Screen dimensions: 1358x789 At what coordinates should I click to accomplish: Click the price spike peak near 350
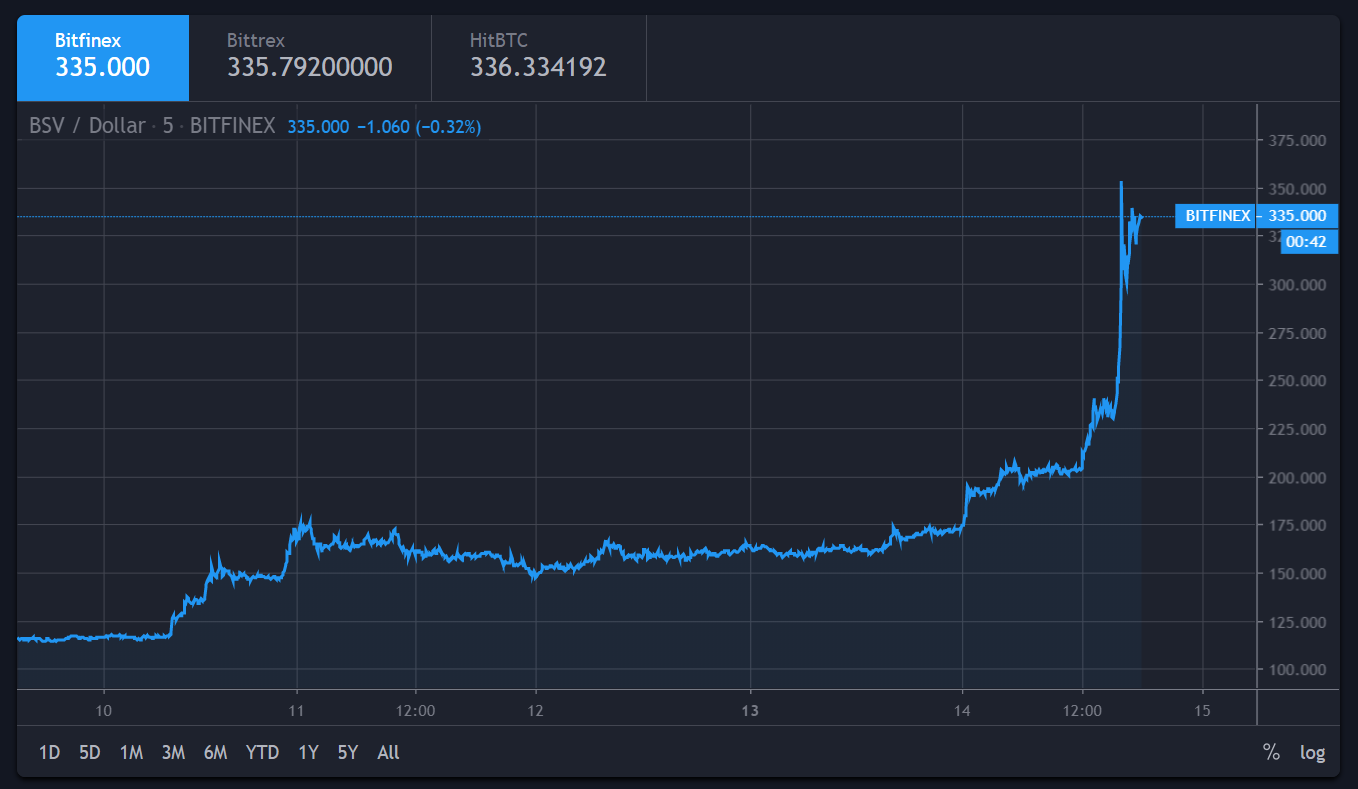coord(1121,183)
